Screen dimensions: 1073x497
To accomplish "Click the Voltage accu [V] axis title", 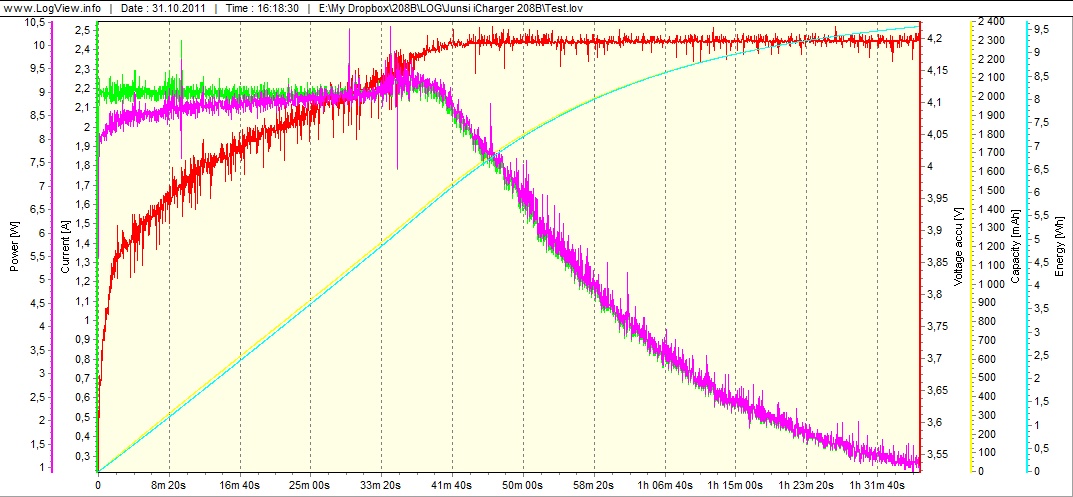I will pos(957,245).
